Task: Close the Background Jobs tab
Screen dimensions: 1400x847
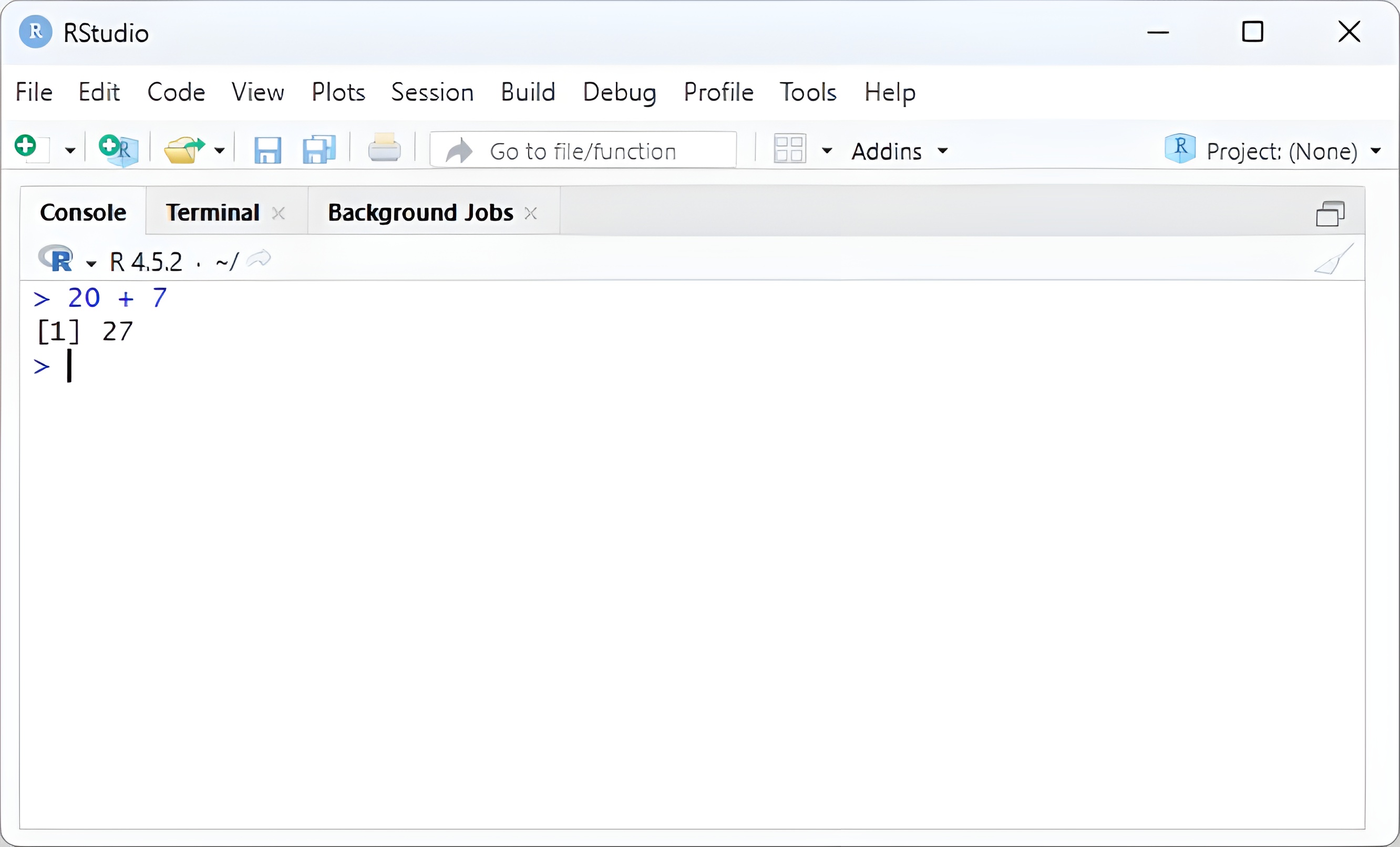Action: (x=530, y=214)
